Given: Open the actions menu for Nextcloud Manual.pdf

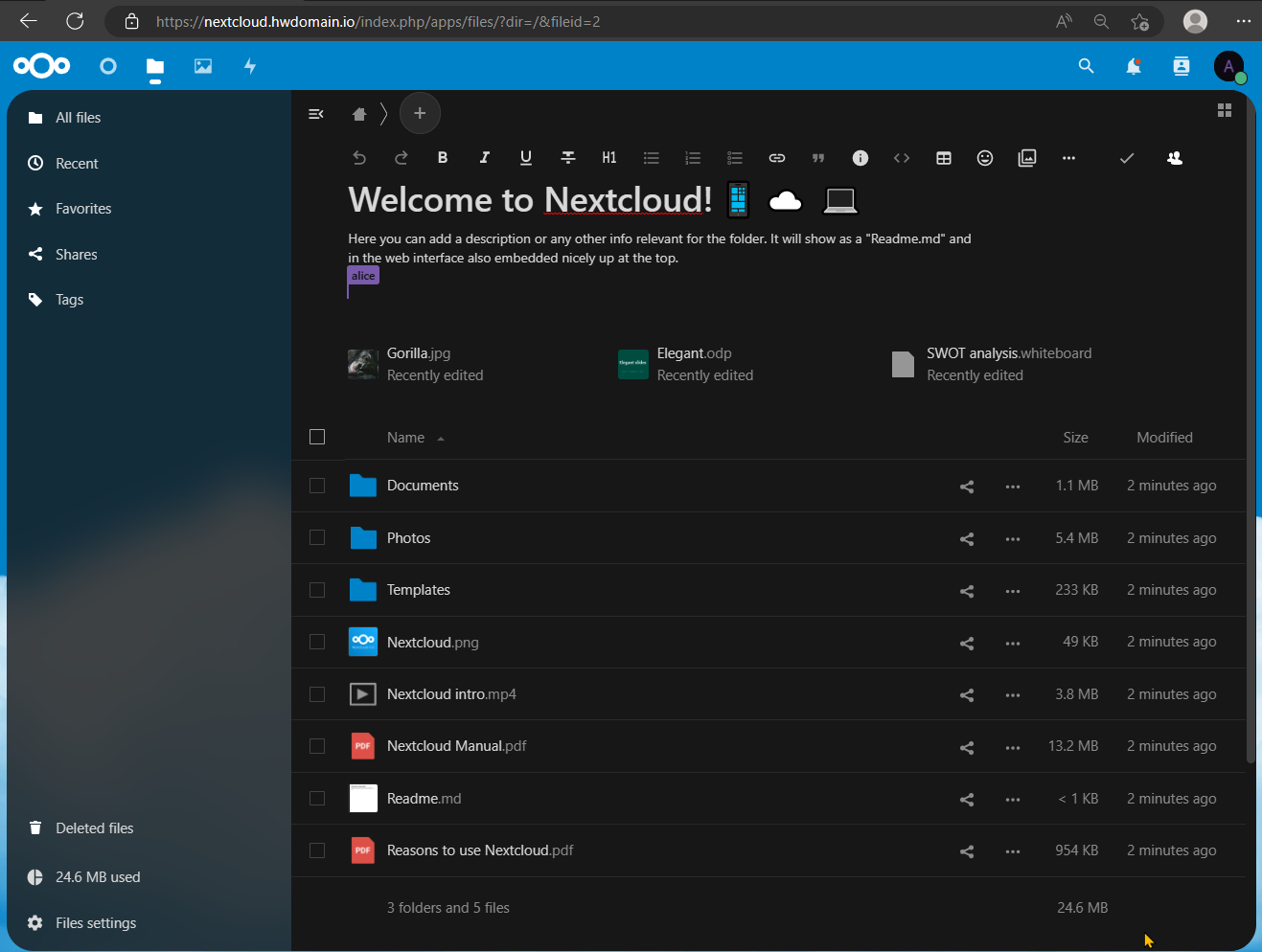Looking at the screenshot, I should pyautogui.click(x=1013, y=746).
